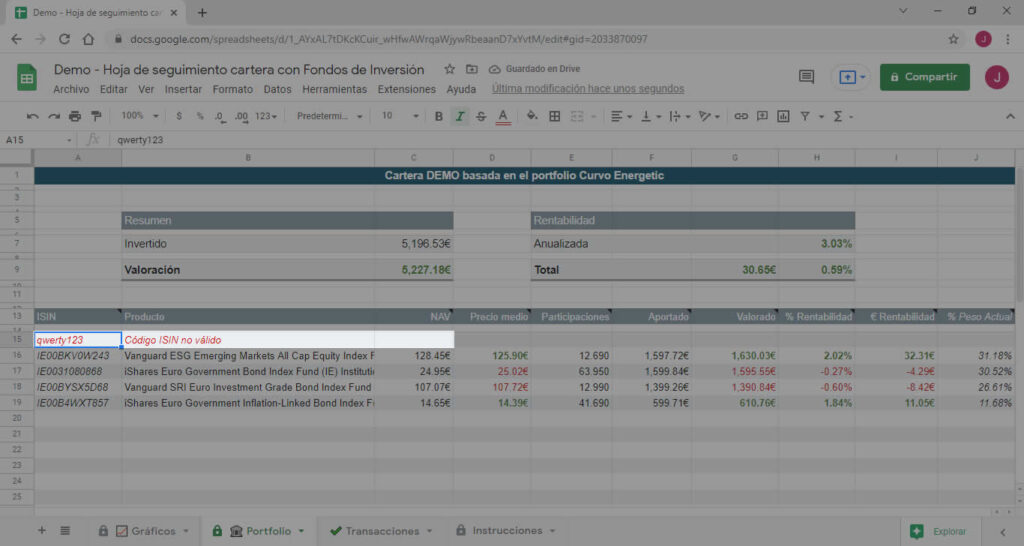Open the fill color picker
This screenshot has width=1024, height=546.
pyautogui.click(x=532, y=116)
